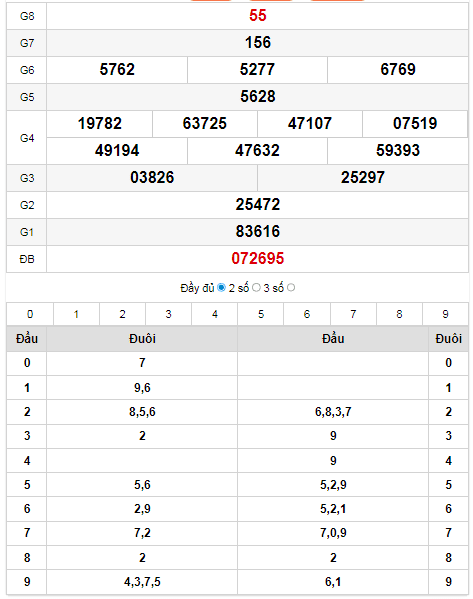This screenshot has width=473, height=599.
Task: Click G5 result number 5628
Action: tap(258, 96)
